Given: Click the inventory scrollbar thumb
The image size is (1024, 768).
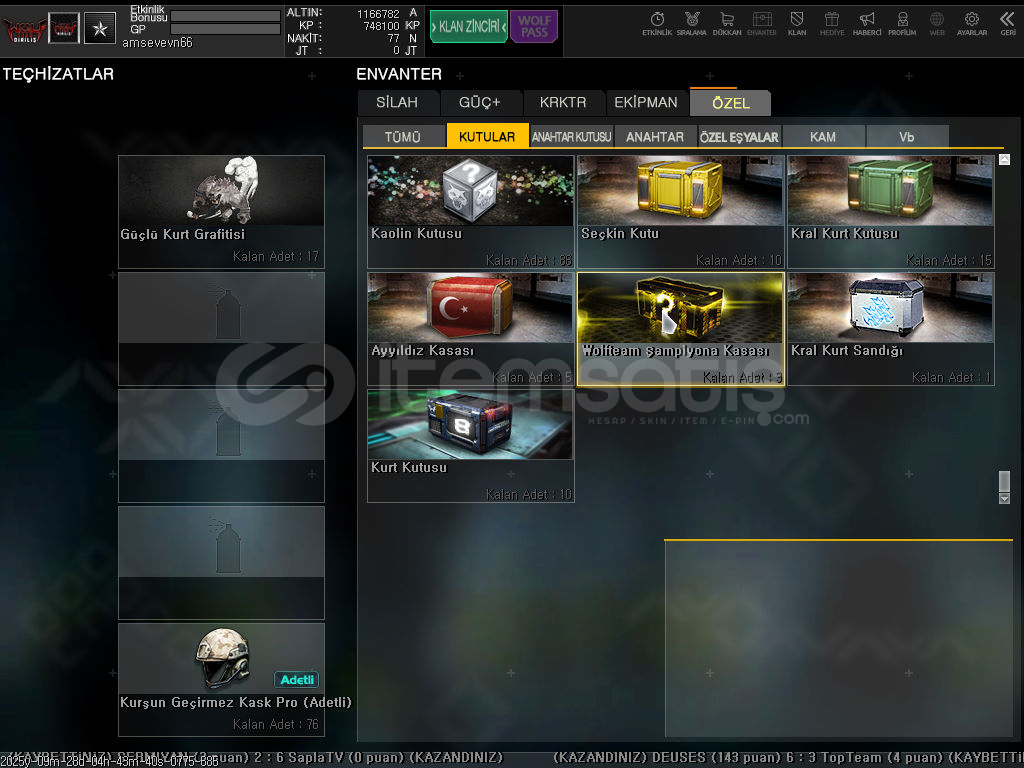Looking at the screenshot, I should [1004, 481].
